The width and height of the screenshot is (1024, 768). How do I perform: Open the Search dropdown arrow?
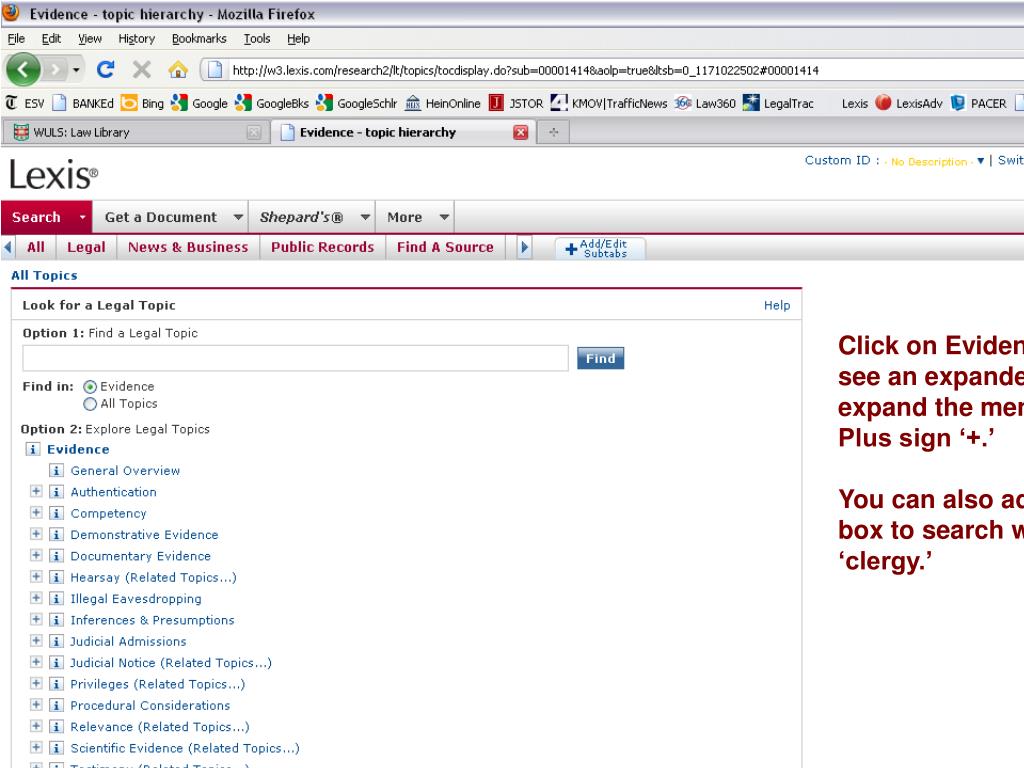(82, 217)
